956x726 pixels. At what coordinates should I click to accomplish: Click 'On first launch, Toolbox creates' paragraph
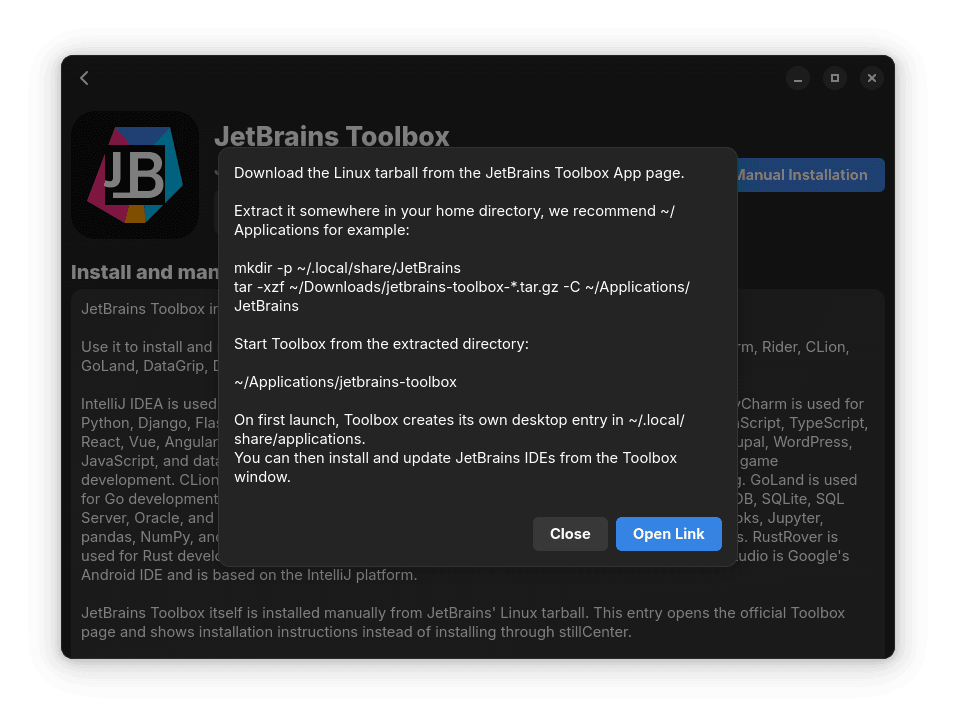[x=459, y=429]
